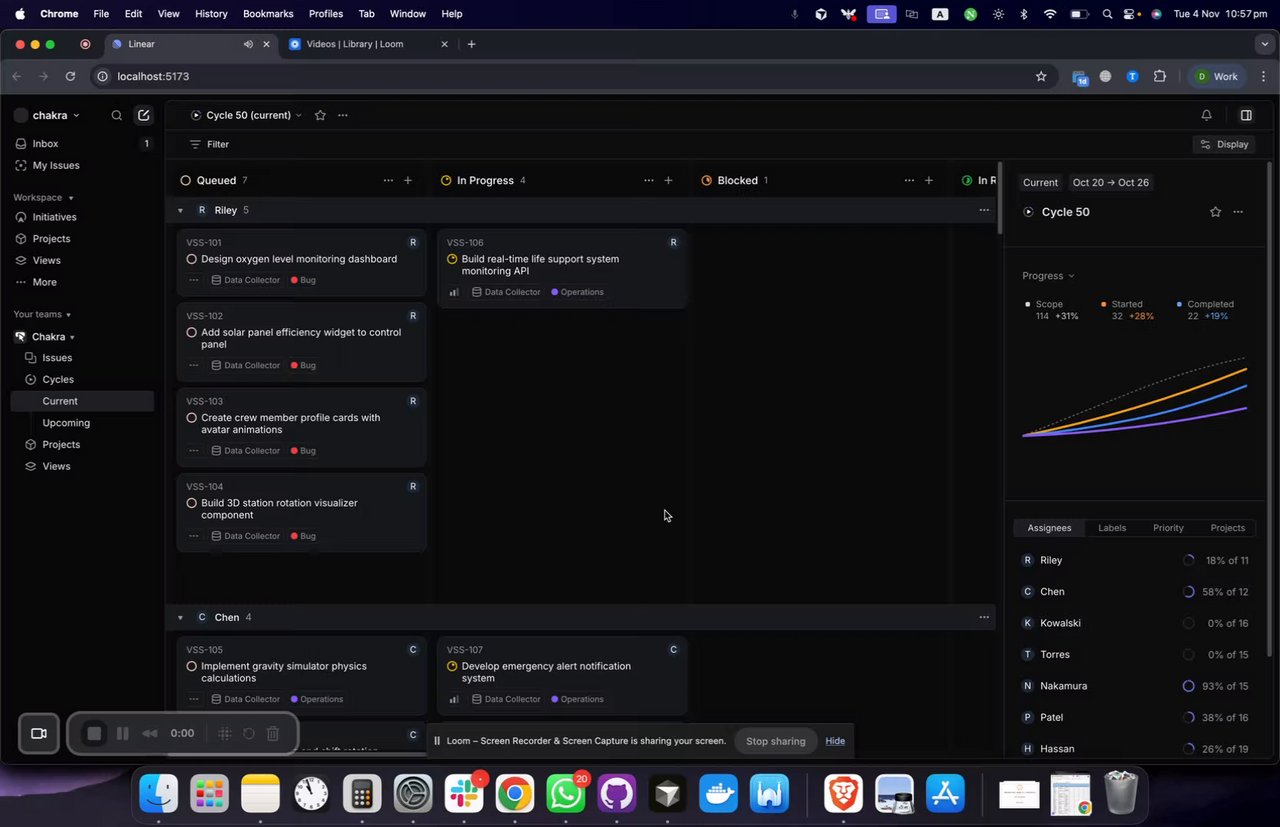Switch to Priority tab
This screenshot has width=1280, height=827.
coord(1168,528)
